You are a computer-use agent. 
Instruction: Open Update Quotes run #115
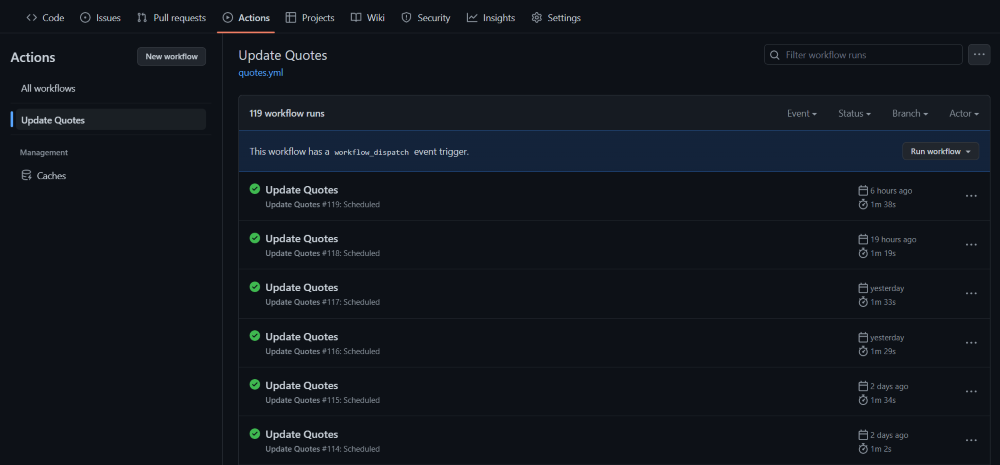click(x=302, y=386)
